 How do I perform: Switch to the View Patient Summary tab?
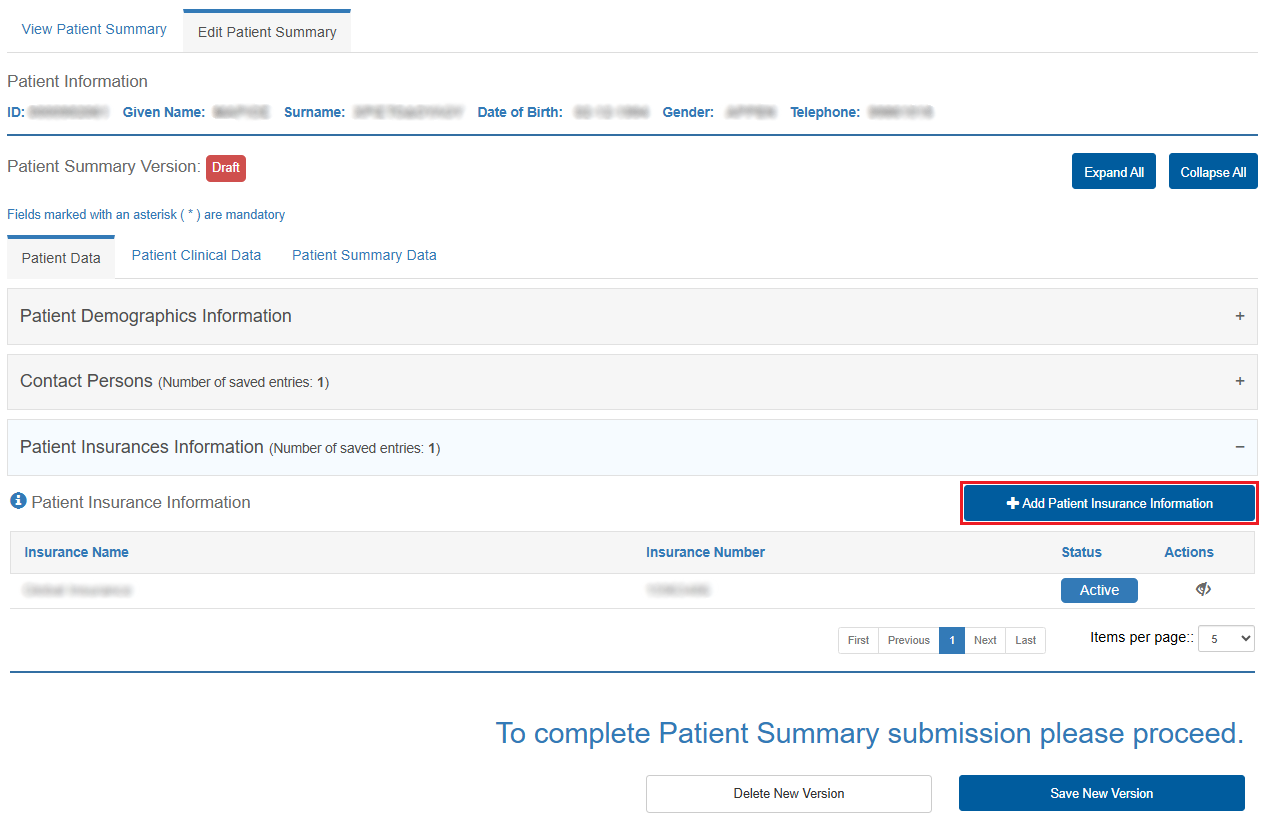(94, 29)
